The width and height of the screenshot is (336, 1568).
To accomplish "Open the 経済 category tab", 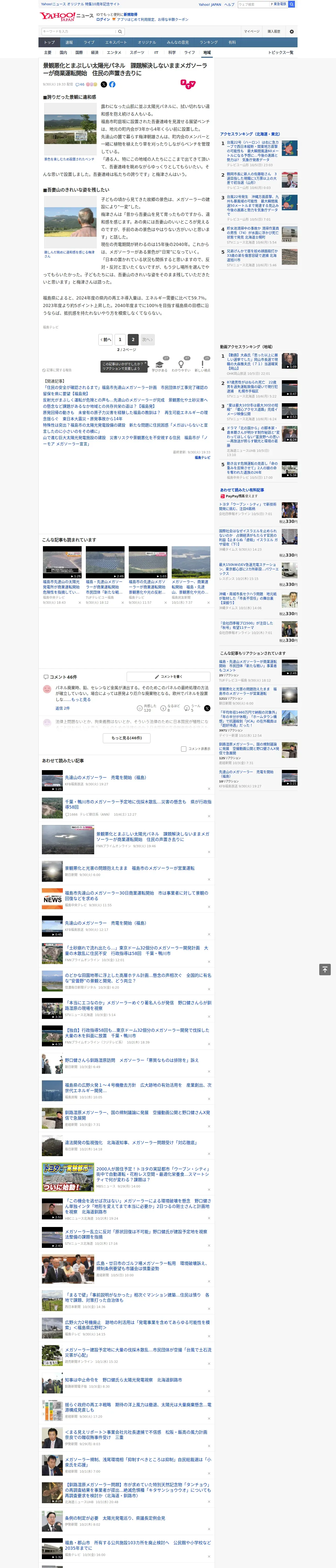I will coord(94,52).
